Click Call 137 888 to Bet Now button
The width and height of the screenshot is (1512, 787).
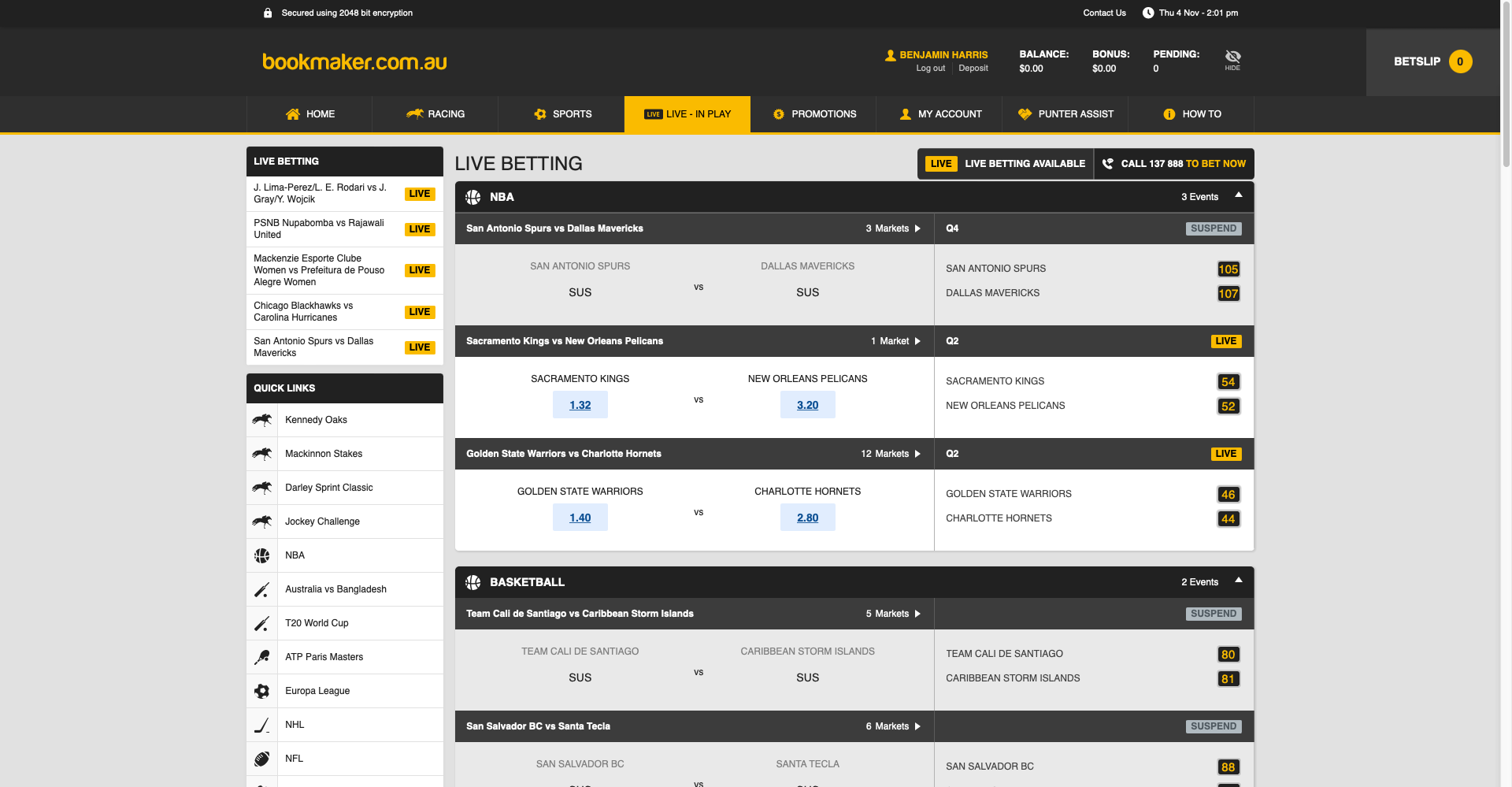[1174, 164]
